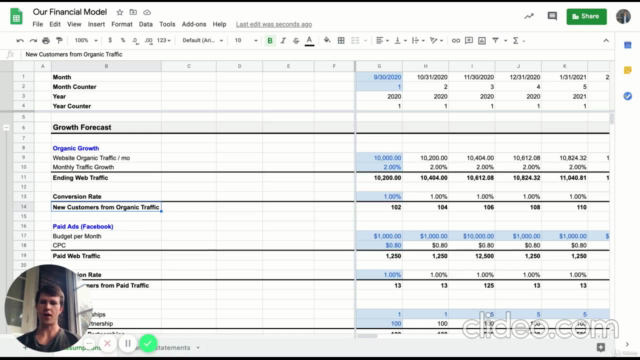640x360 pixels.
Task: Open the 123 more formats dropdown
Action: pos(164,40)
